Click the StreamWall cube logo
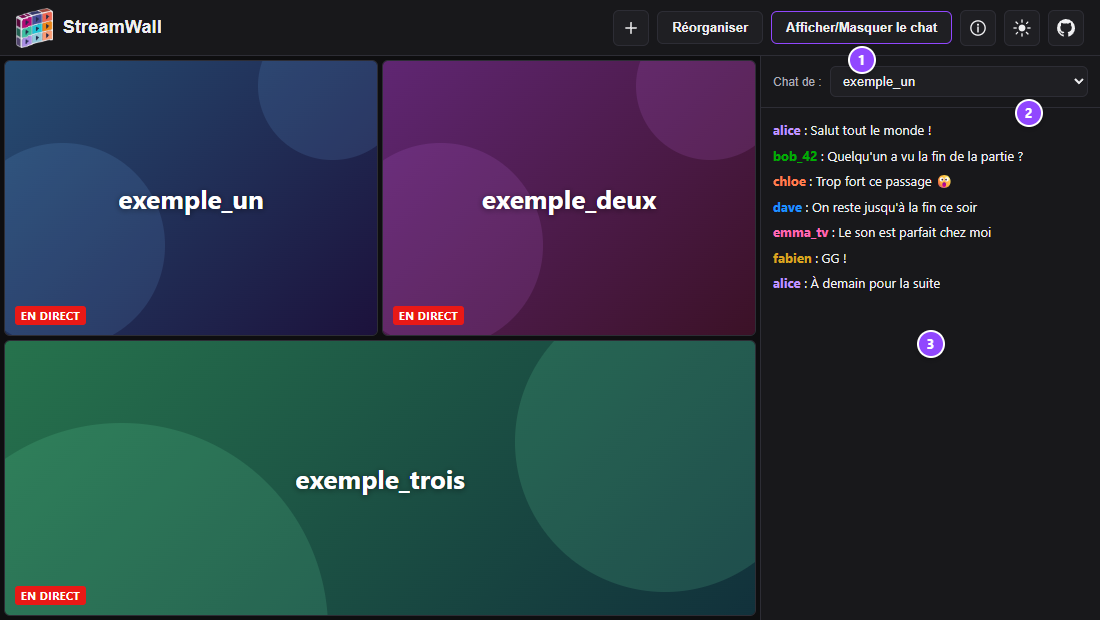The height and width of the screenshot is (620, 1100). (x=34, y=27)
